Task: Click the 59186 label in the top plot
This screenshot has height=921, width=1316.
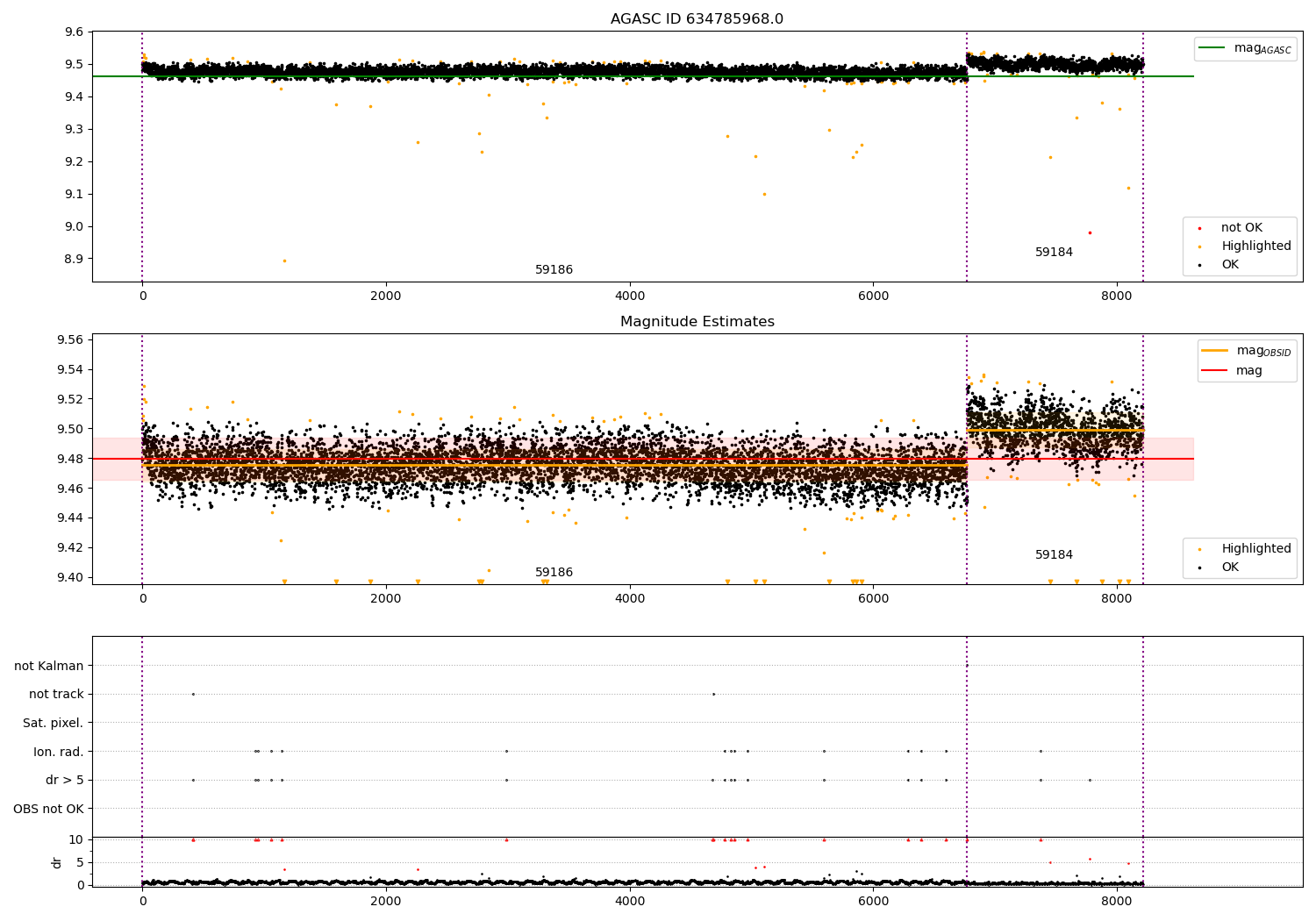Action: 554,270
